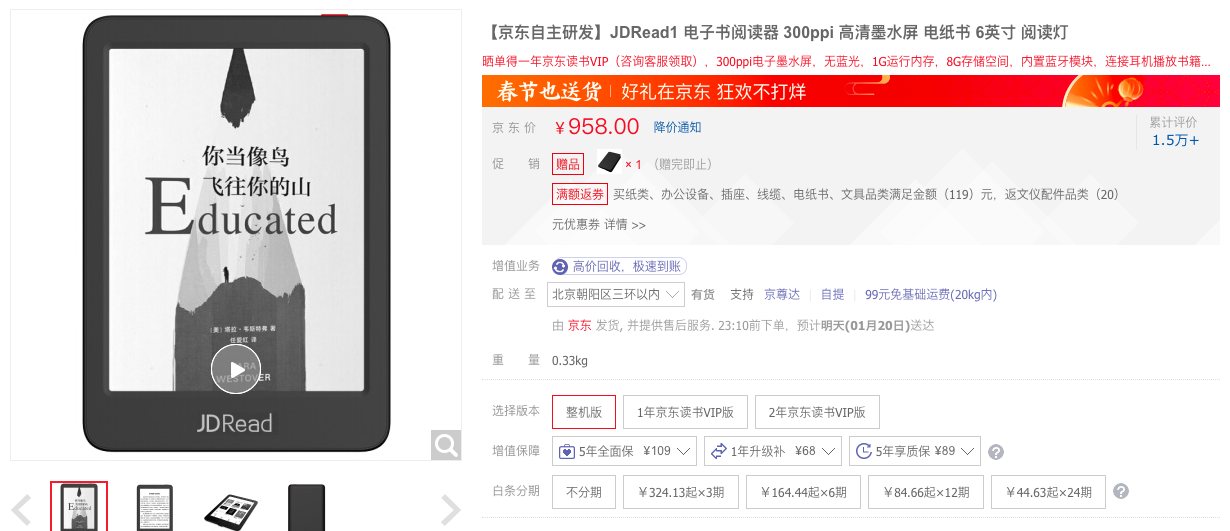
Task: Click the 满额返券 coupon tag
Action: [x=579, y=194]
